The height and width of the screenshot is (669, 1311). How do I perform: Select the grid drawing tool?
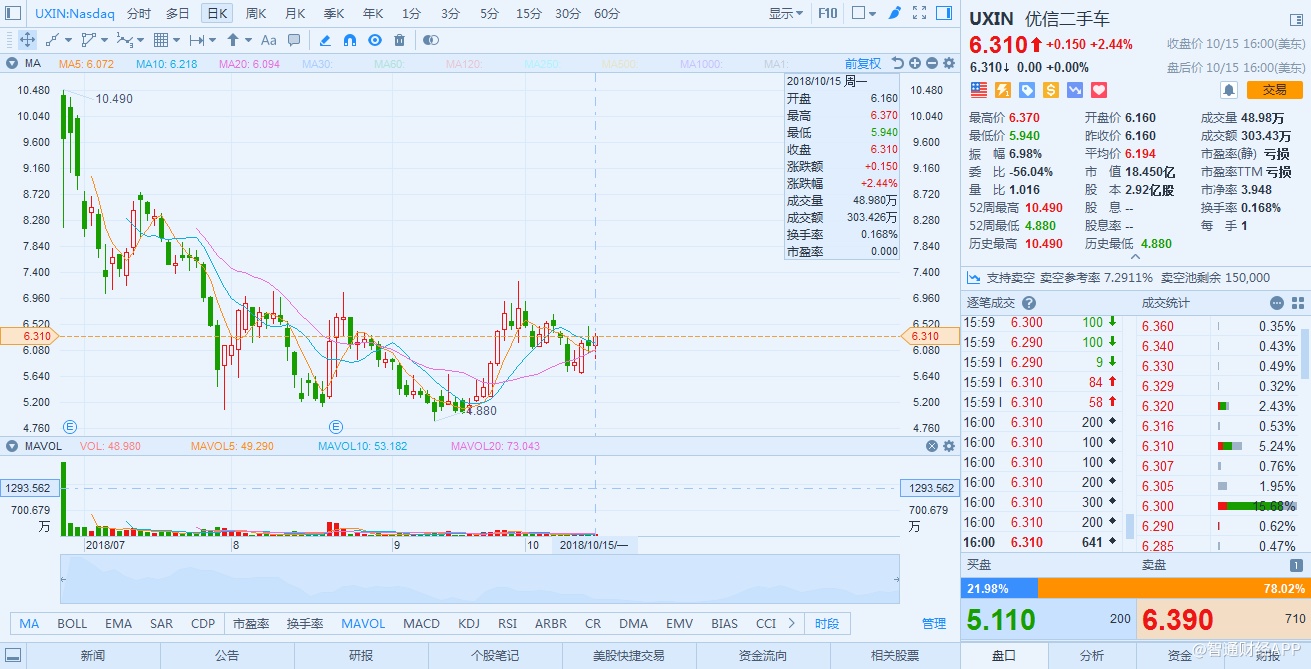160,40
